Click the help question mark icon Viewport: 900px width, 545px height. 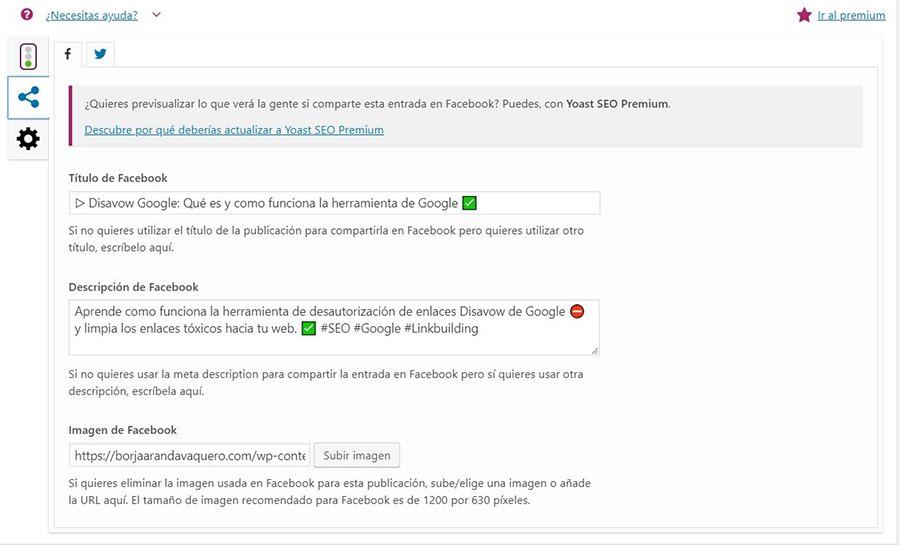click(x=26, y=14)
